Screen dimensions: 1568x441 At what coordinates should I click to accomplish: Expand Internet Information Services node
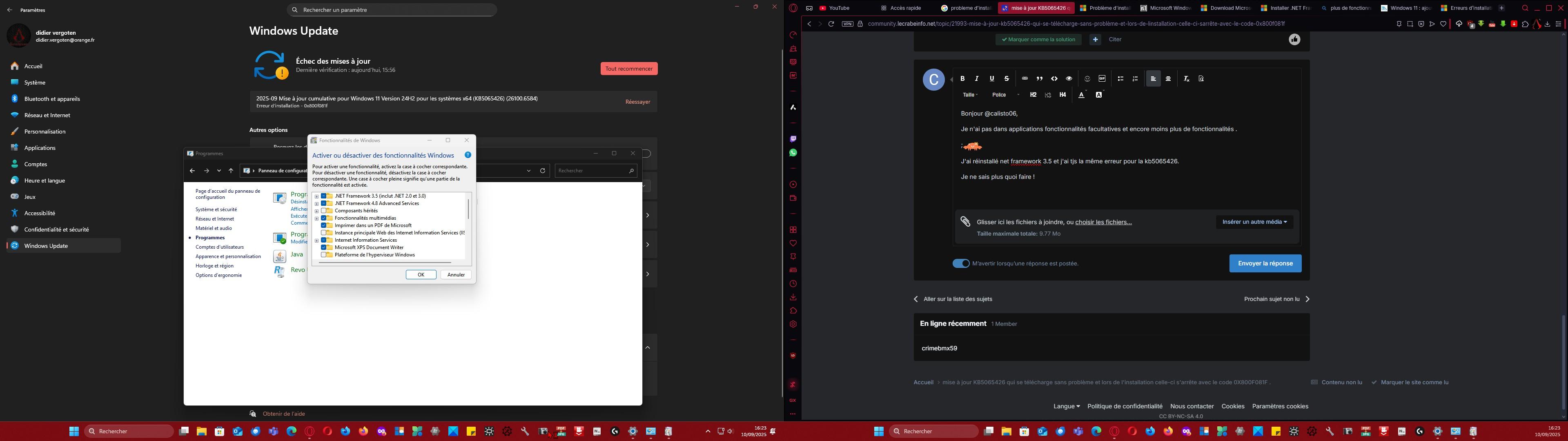(x=316, y=240)
